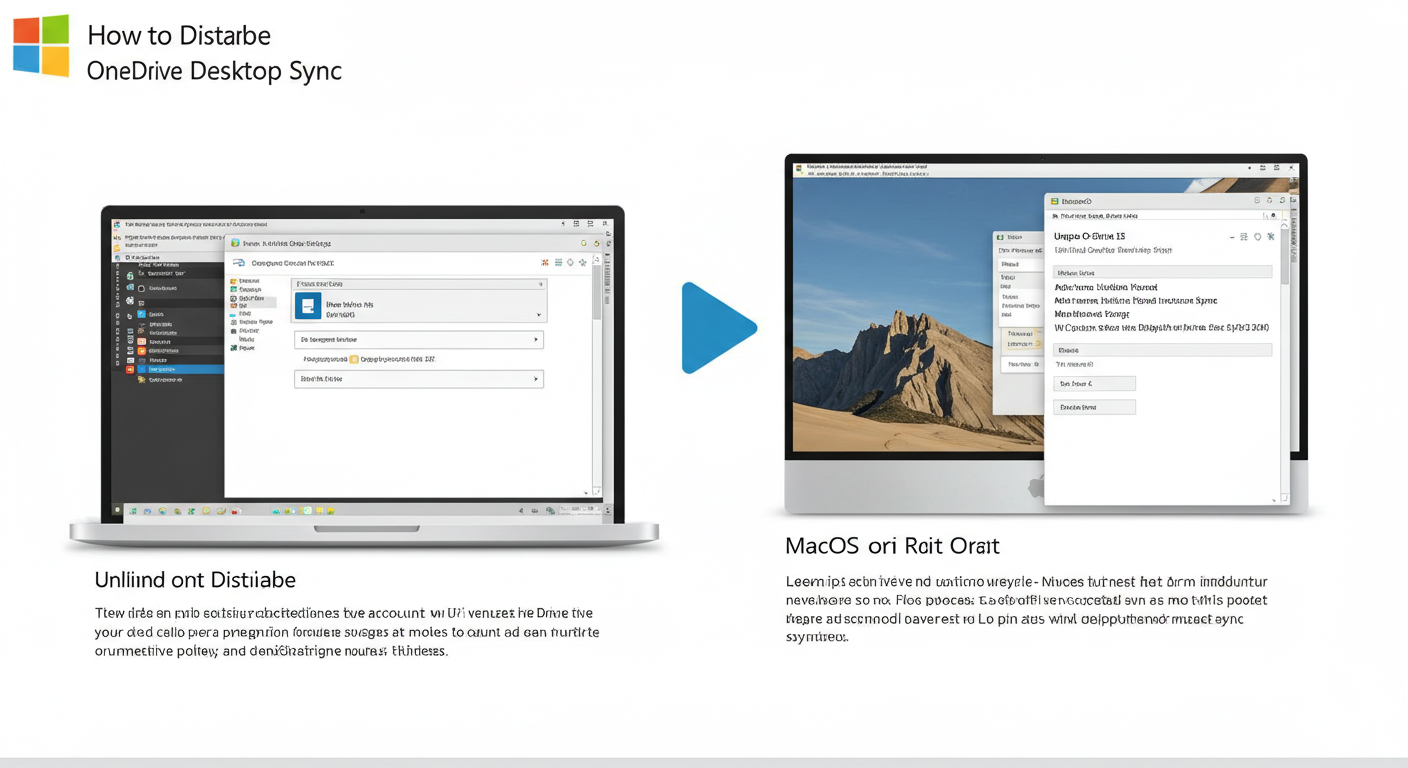Click the red icon in laptop dialog header
The height and width of the screenshot is (768, 1408).
point(545,263)
